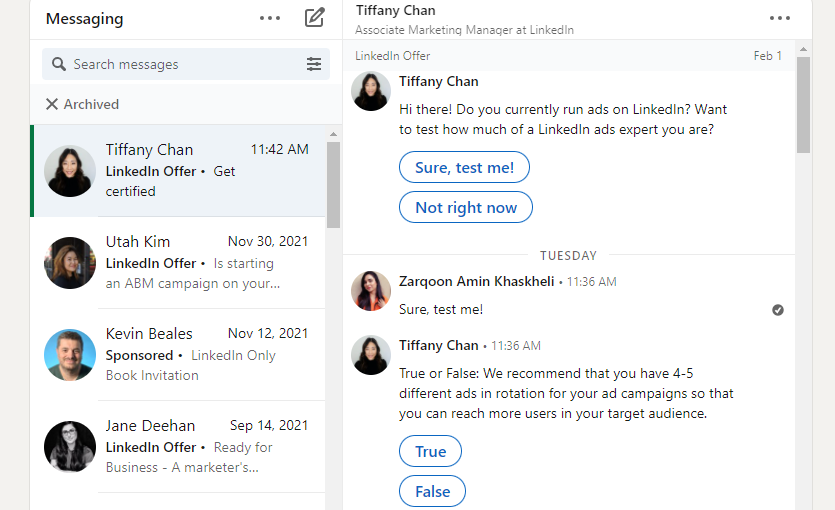Click Zarqoon Amin Khaskheli's profile photo
The height and width of the screenshot is (510, 835).
coord(371,291)
